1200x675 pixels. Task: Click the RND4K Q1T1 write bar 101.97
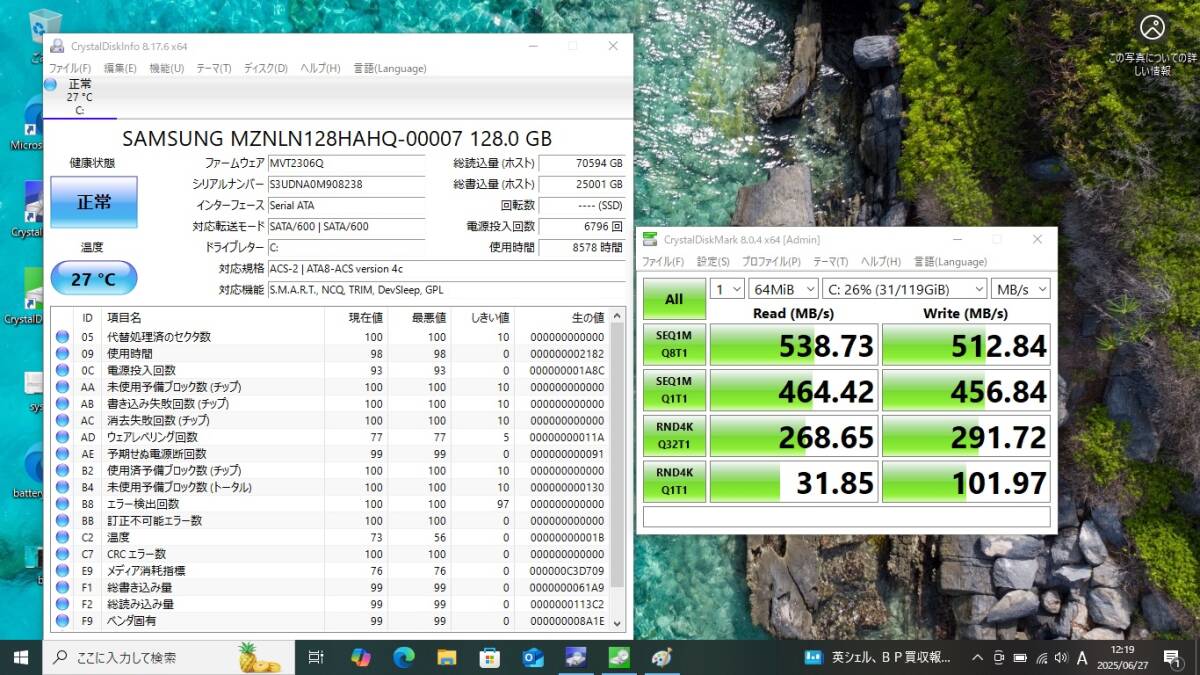966,482
